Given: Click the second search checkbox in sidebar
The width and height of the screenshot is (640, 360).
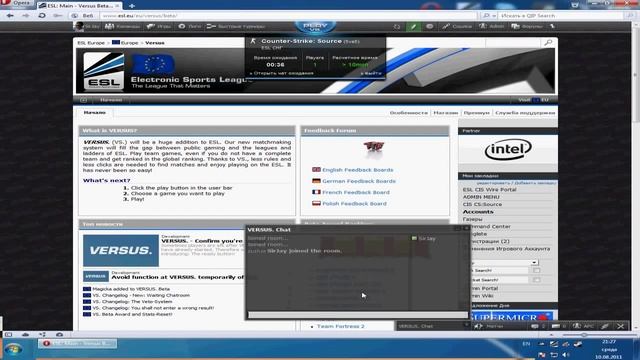Looking at the screenshot, I should pos(536,280).
